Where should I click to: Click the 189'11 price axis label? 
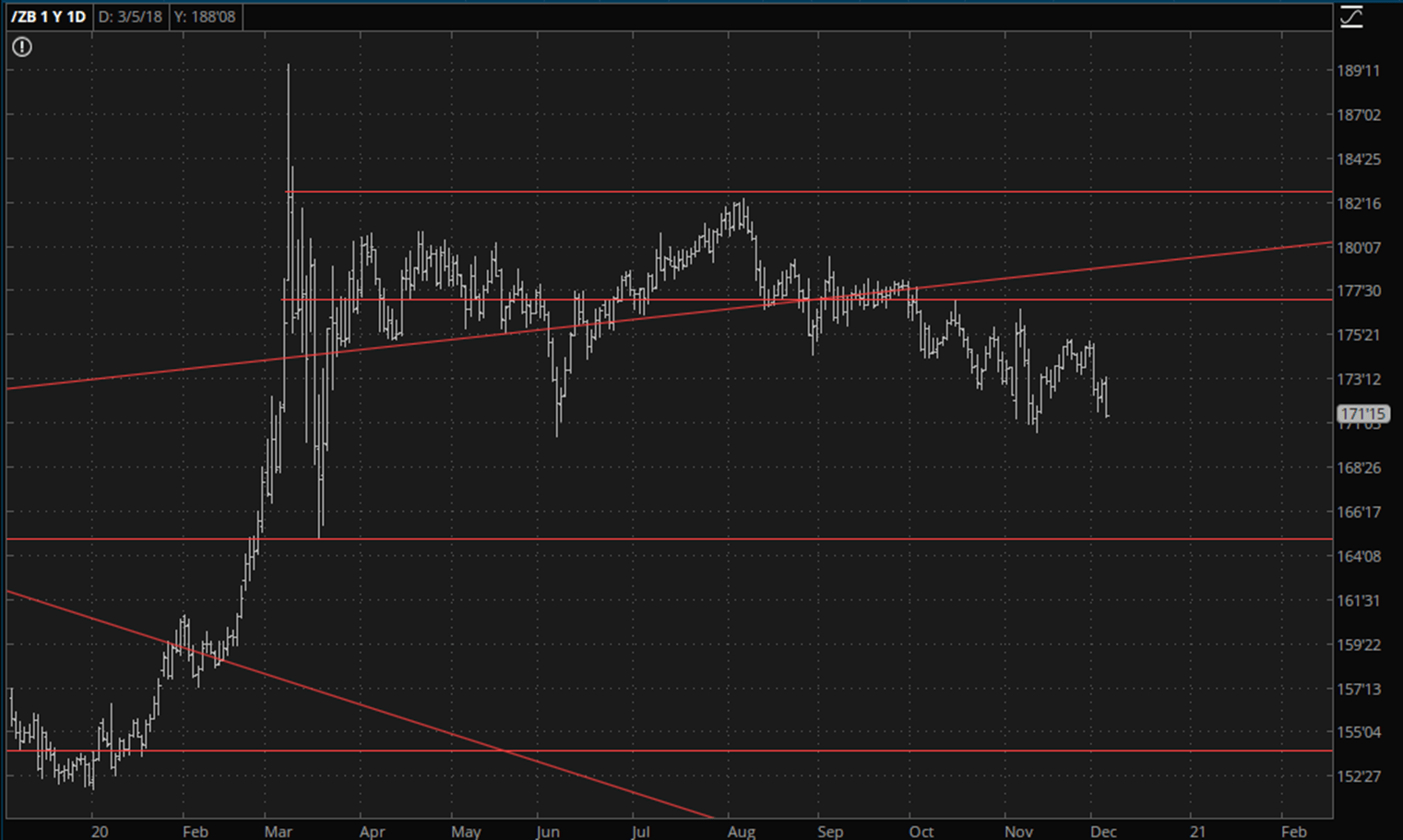point(1359,71)
